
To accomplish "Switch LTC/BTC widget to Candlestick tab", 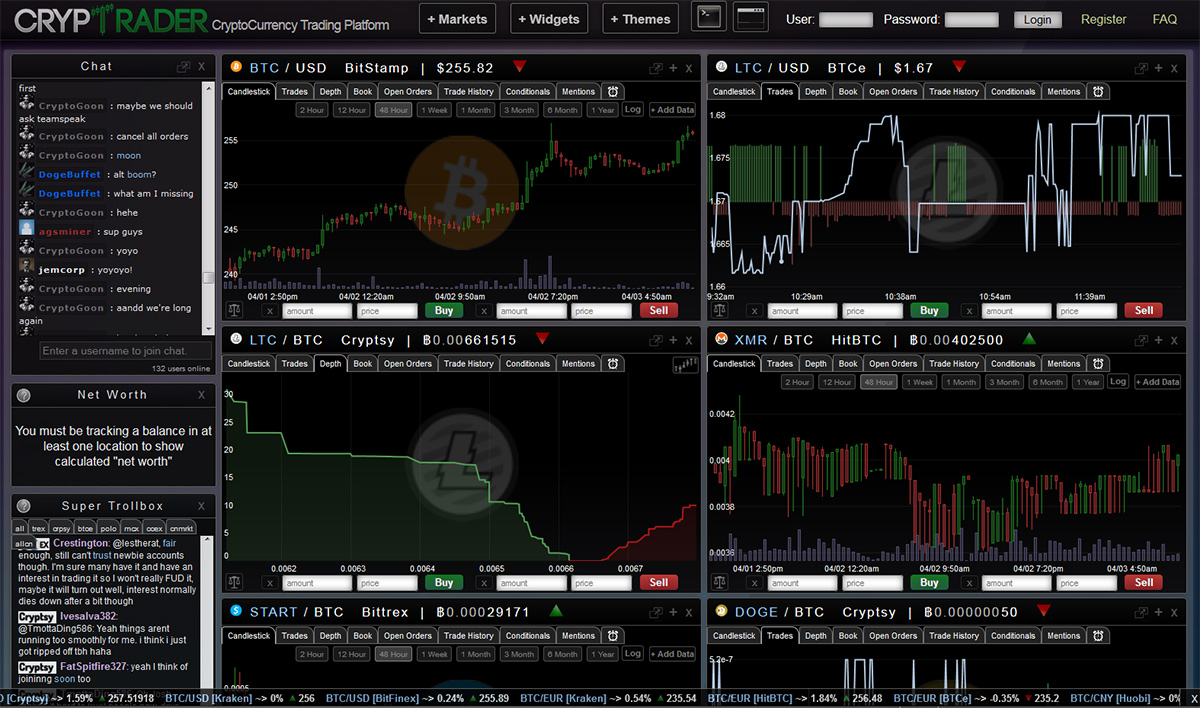I will [x=249, y=364].
